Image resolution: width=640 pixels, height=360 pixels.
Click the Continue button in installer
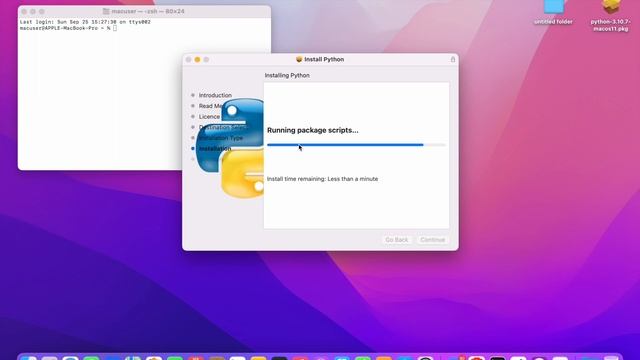(433, 240)
